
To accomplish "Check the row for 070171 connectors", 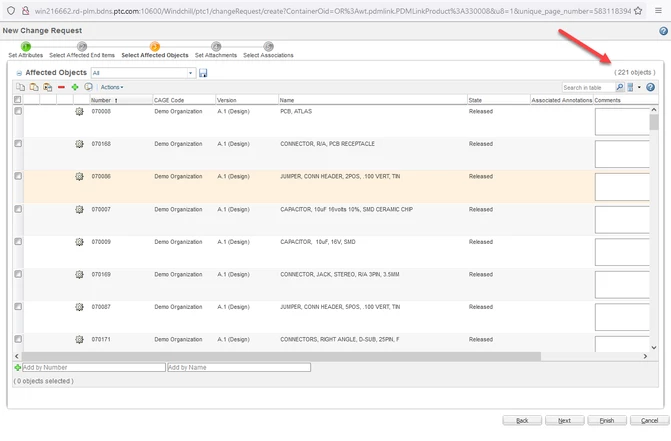I will [18, 339].
